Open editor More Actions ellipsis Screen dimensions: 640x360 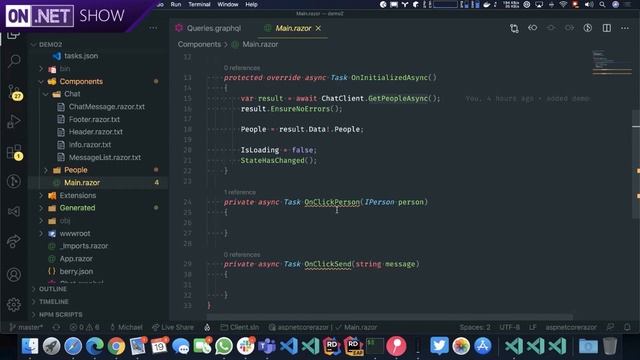[x=625, y=28]
